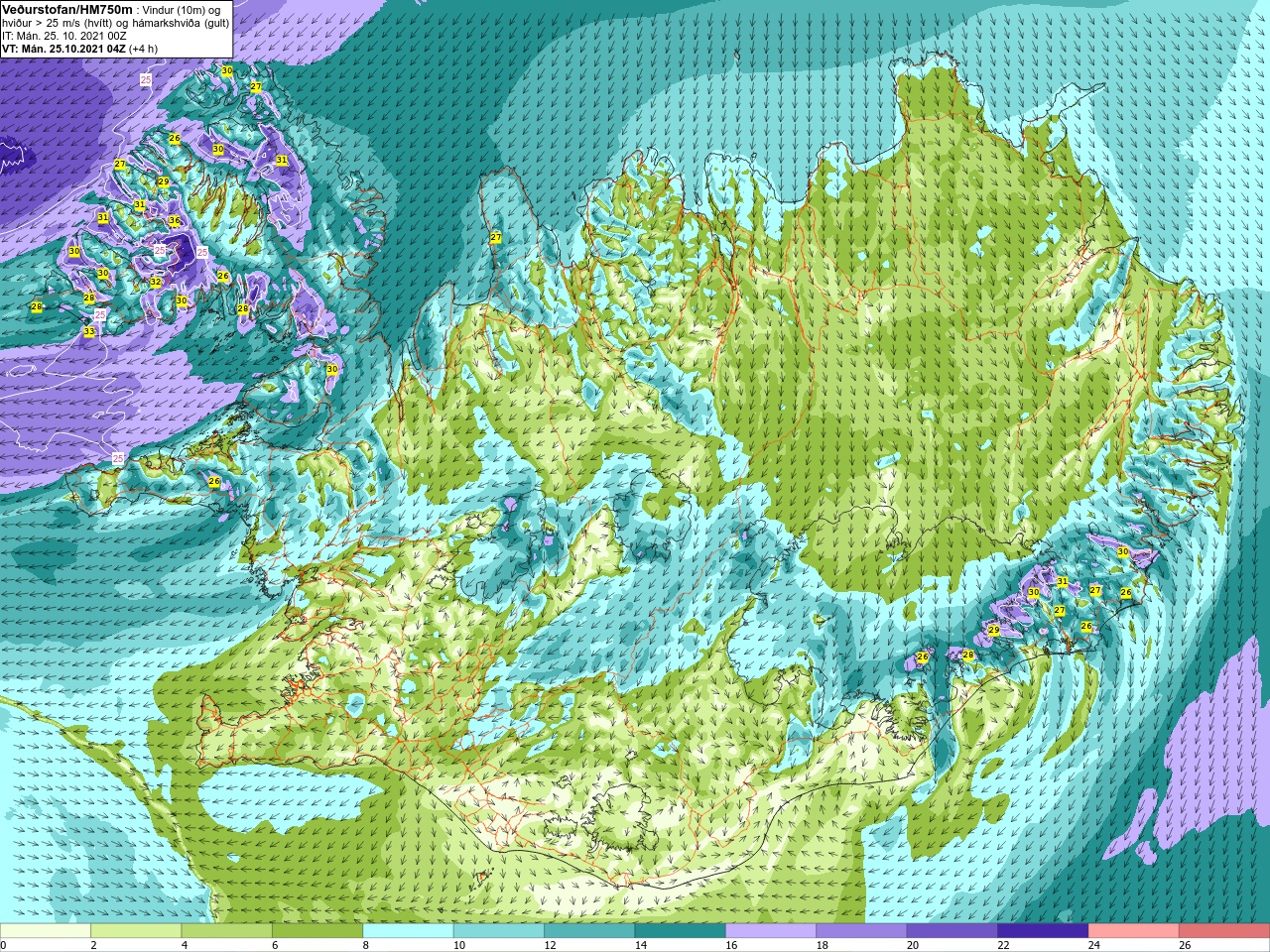Image resolution: width=1270 pixels, height=952 pixels.
Task: Click the legend scale number 20
Action: (913, 945)
